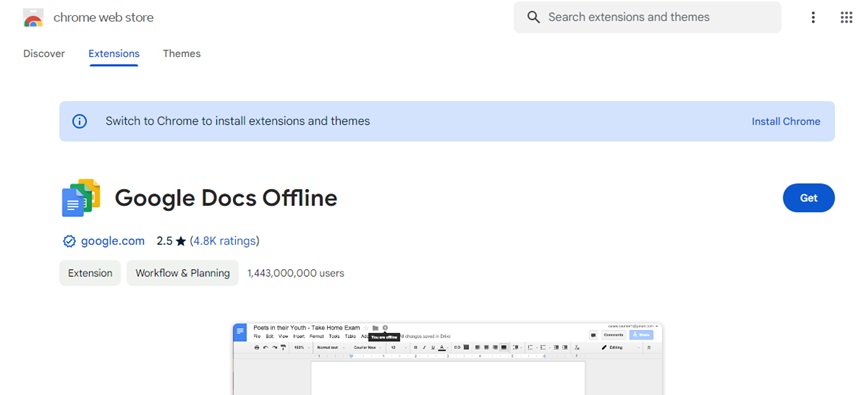The height and width of the screenshot is (395, 856).
Task: Open the three-dot more options menu
Action: click(813, 17)
